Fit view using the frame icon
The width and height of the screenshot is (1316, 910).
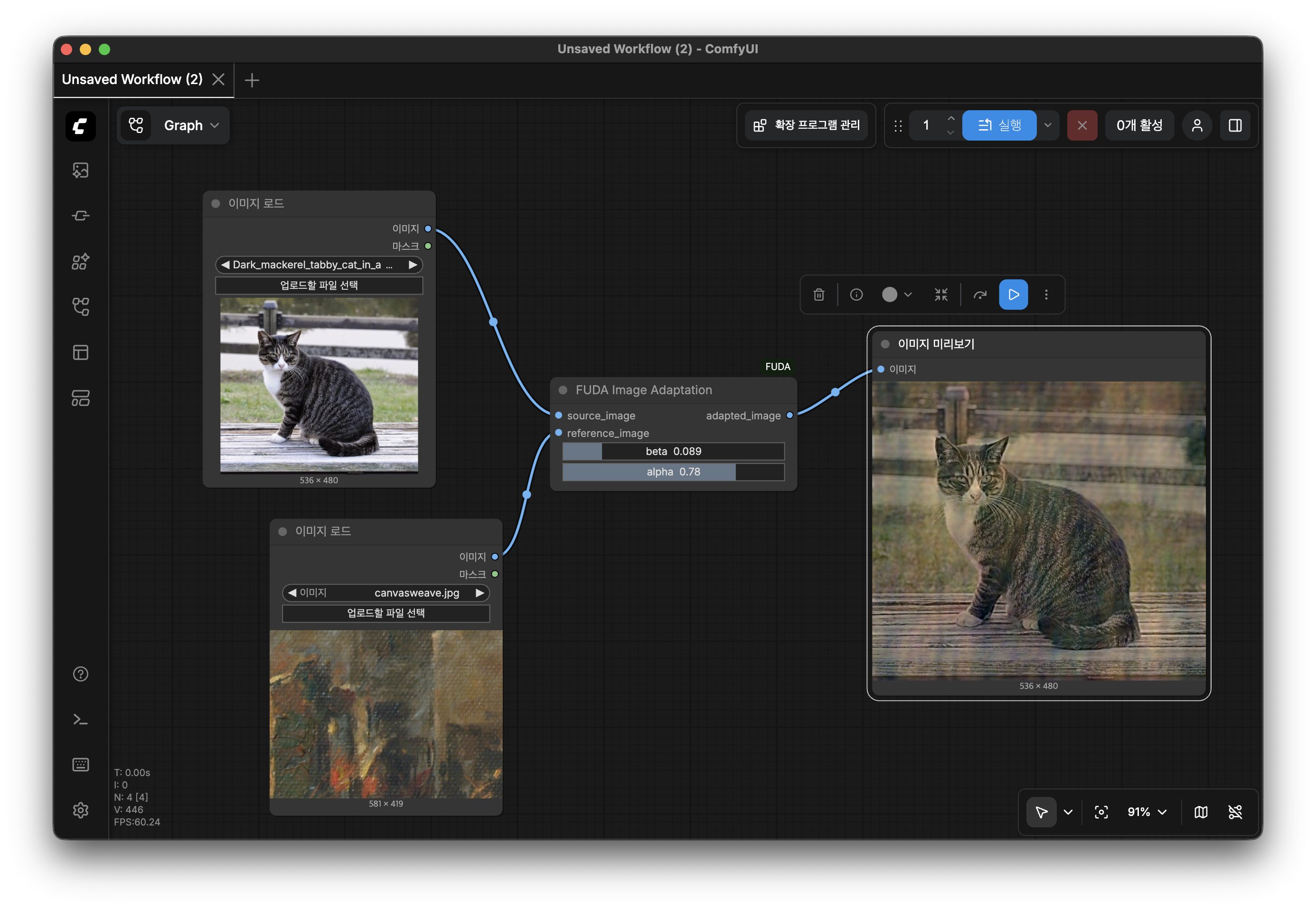pyautogui.click(x=1101, y=812)
